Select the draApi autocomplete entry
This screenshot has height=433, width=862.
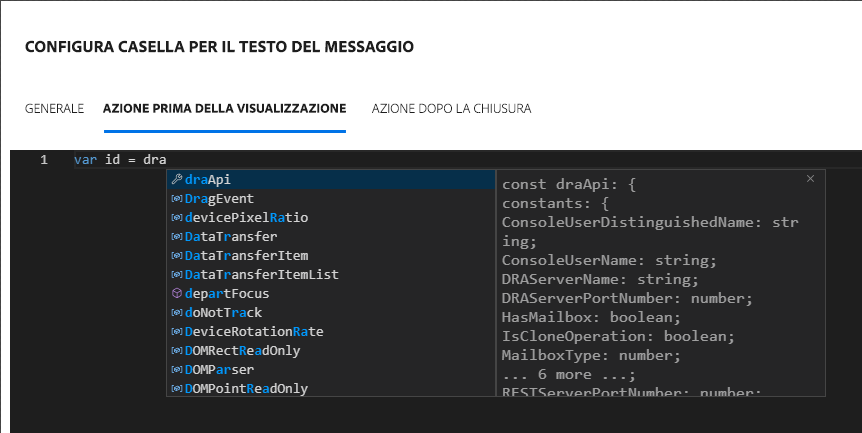tap(210, 180)
